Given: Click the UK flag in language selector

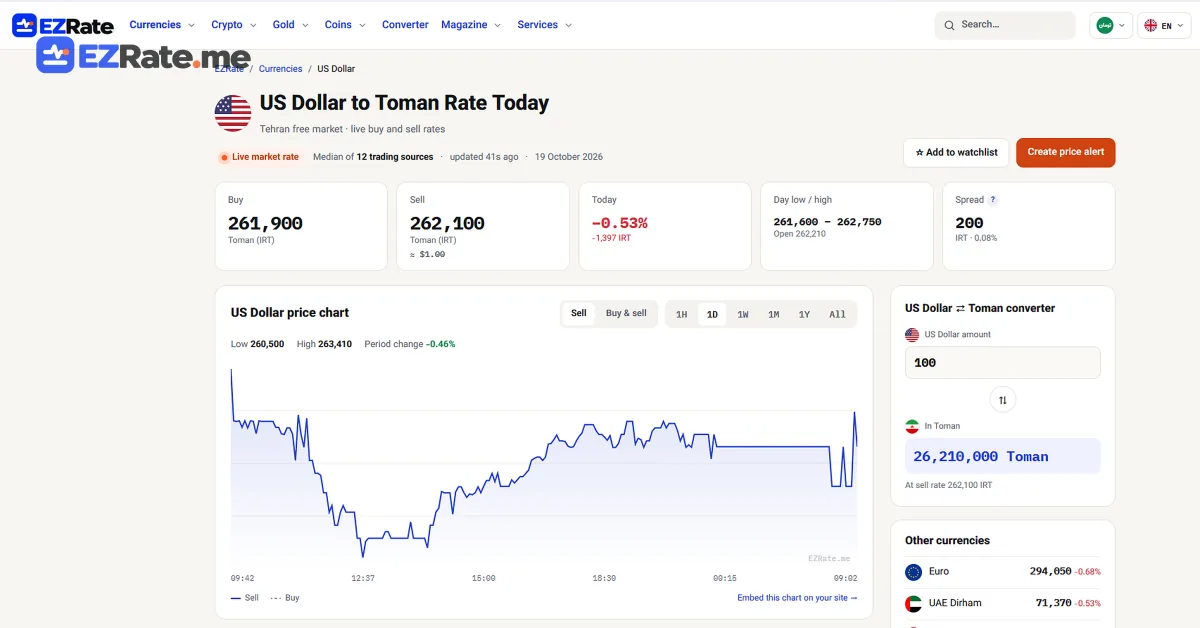Looking at the screenshot, I should (1151, 26).
